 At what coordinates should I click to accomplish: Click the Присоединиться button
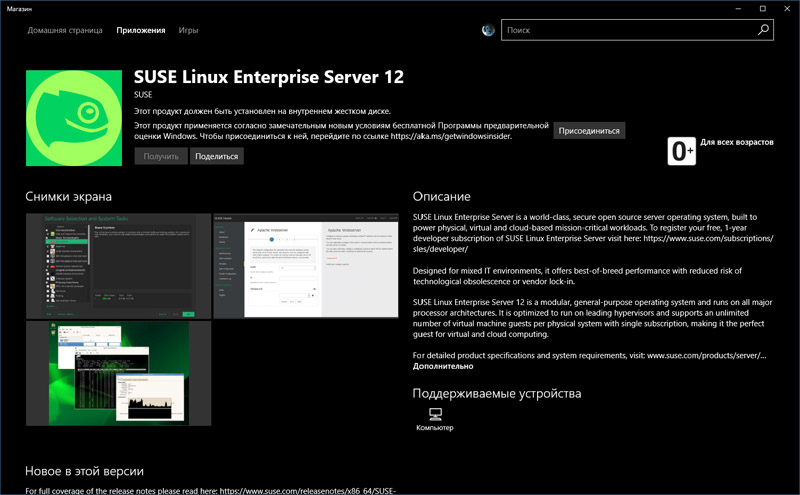pos(589,131)
